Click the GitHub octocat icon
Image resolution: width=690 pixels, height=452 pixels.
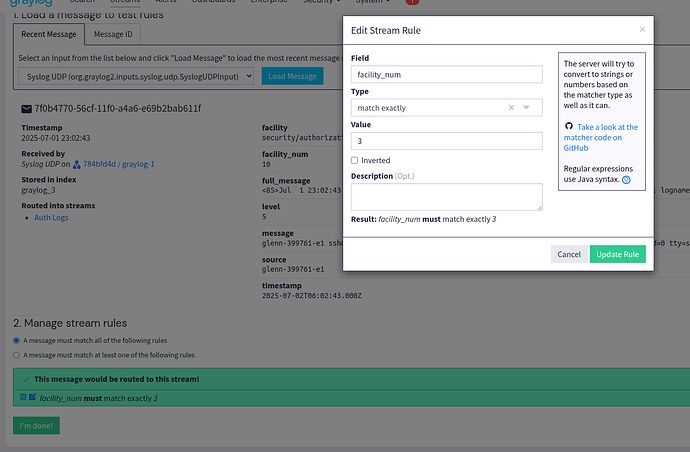[x=569, y=126]
